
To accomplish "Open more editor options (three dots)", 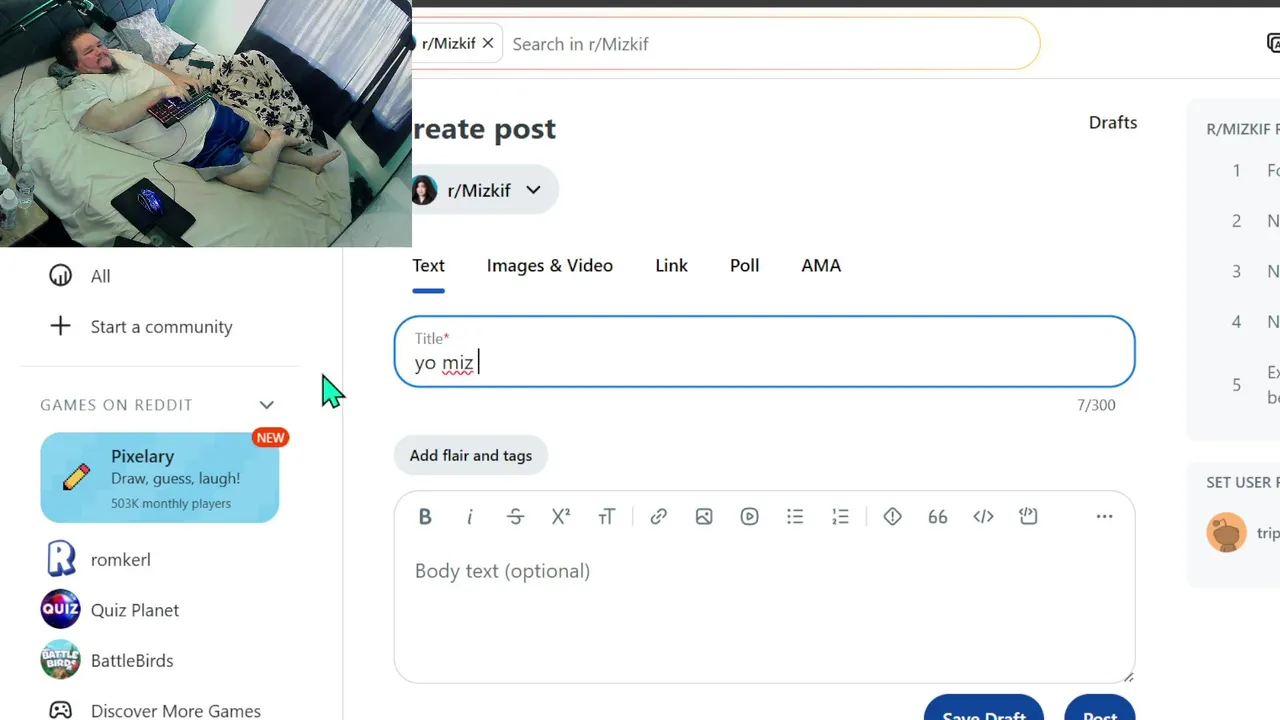I will (1104, 517).
